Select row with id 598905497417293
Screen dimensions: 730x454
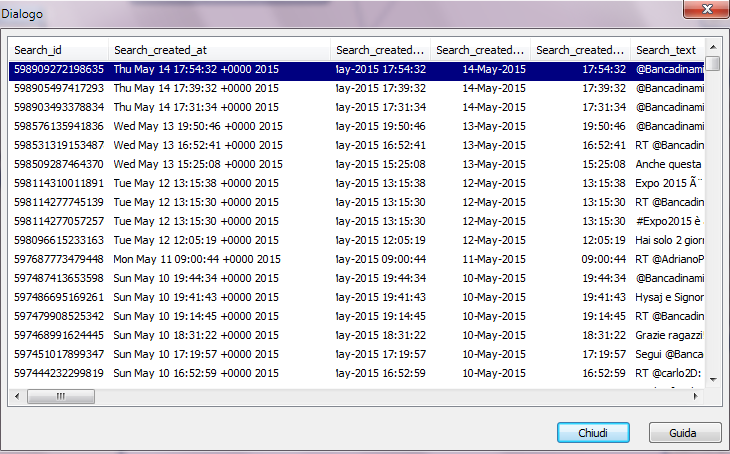point(356,88)
